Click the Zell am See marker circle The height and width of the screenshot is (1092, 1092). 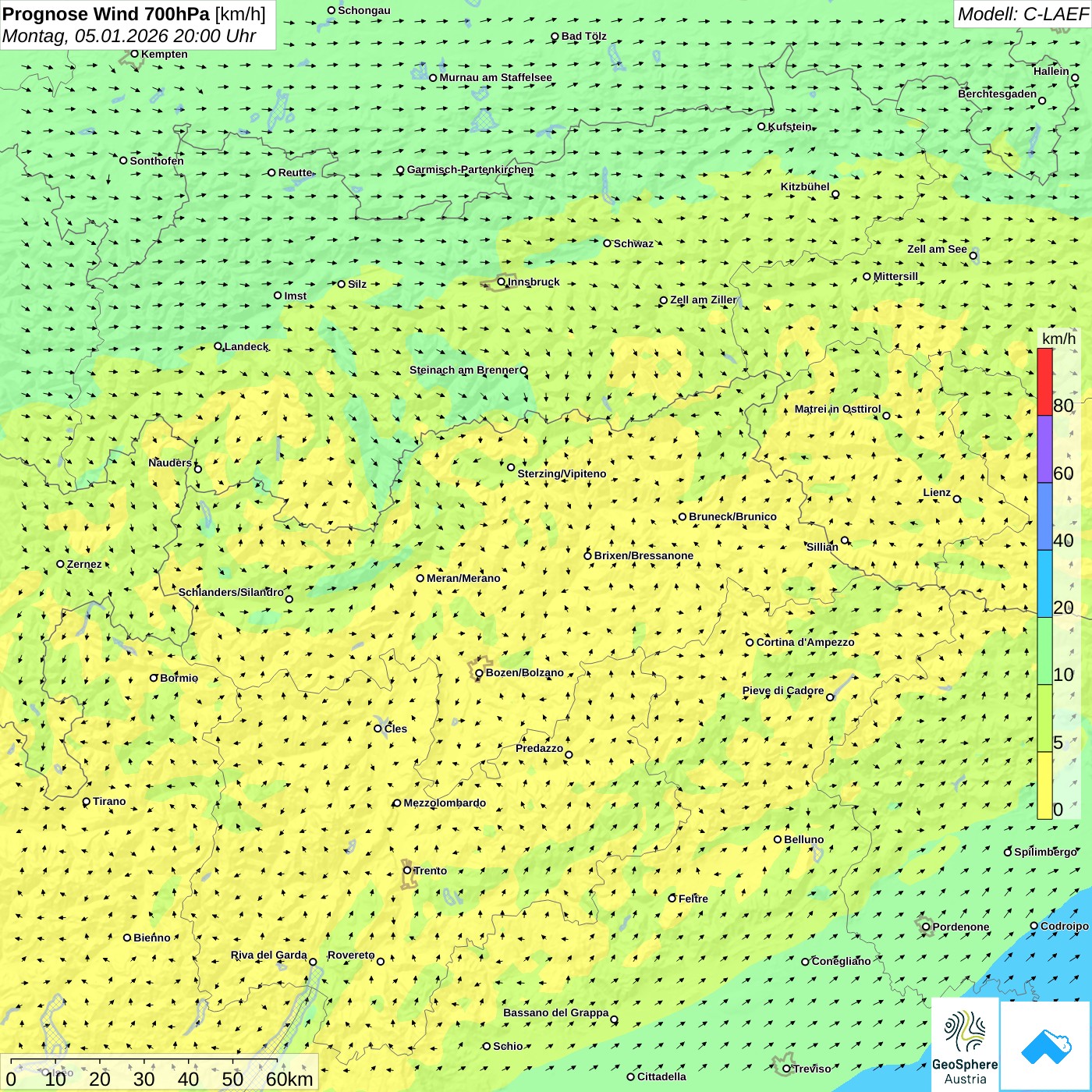(973, 256)
